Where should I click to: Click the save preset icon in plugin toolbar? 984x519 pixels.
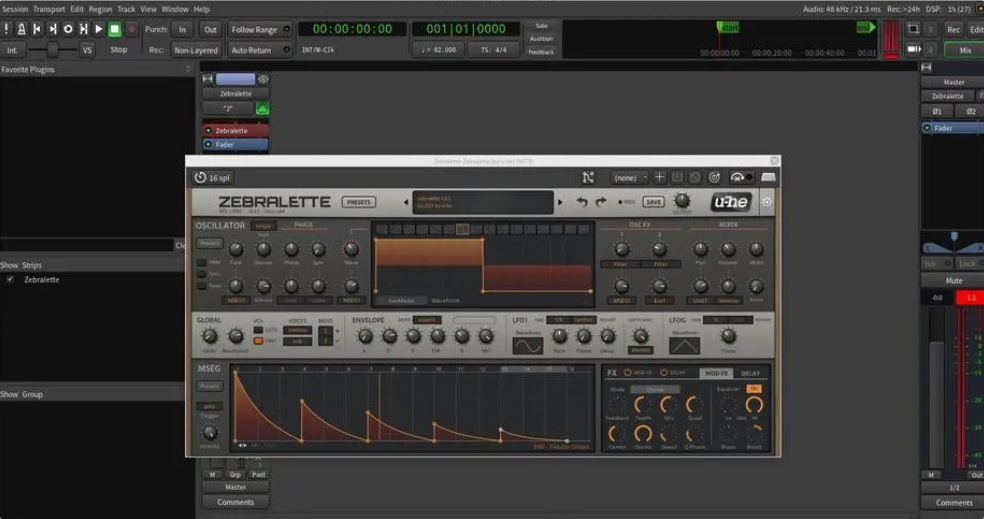(677, 178)
